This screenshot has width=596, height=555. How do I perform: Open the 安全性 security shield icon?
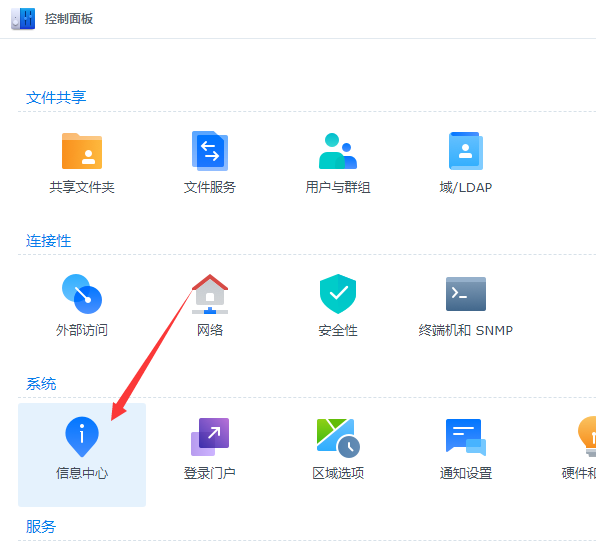point(338,294)
